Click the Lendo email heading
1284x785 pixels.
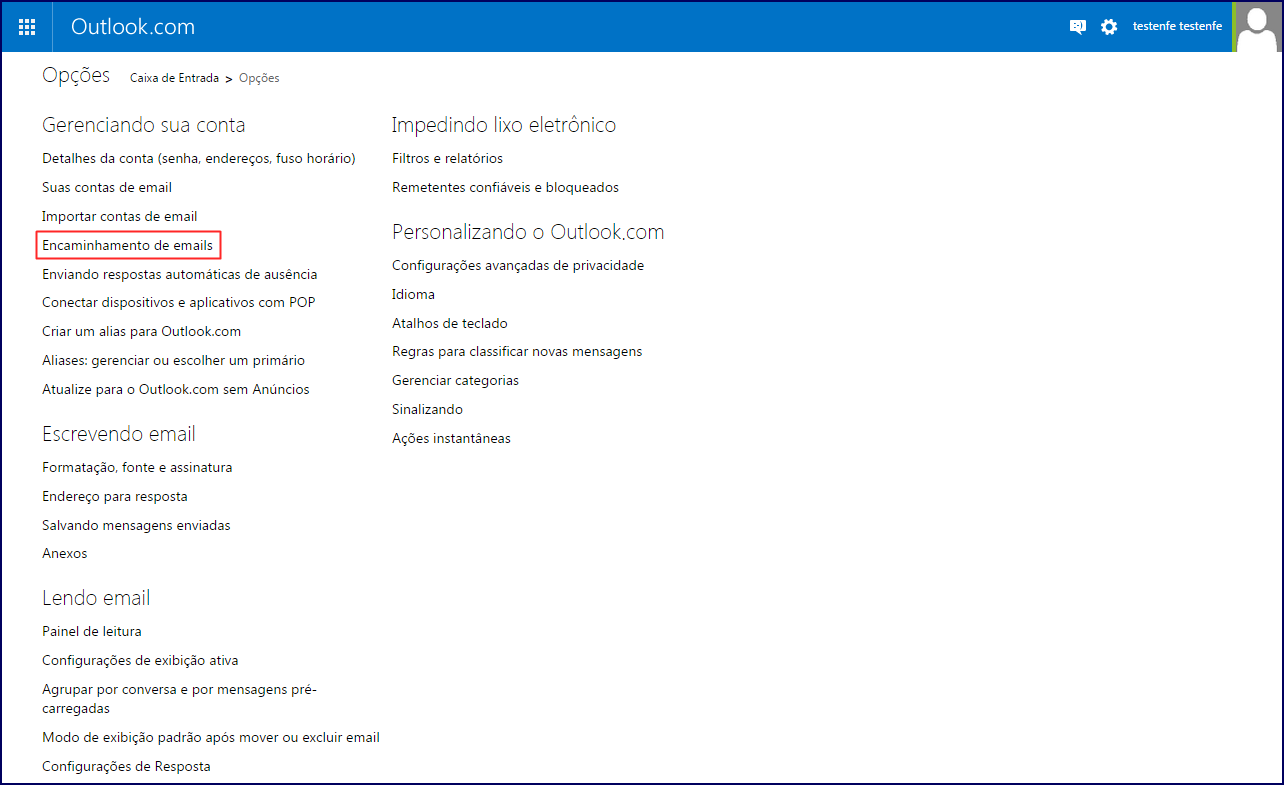pyautogui.click(x=96, y=598)
